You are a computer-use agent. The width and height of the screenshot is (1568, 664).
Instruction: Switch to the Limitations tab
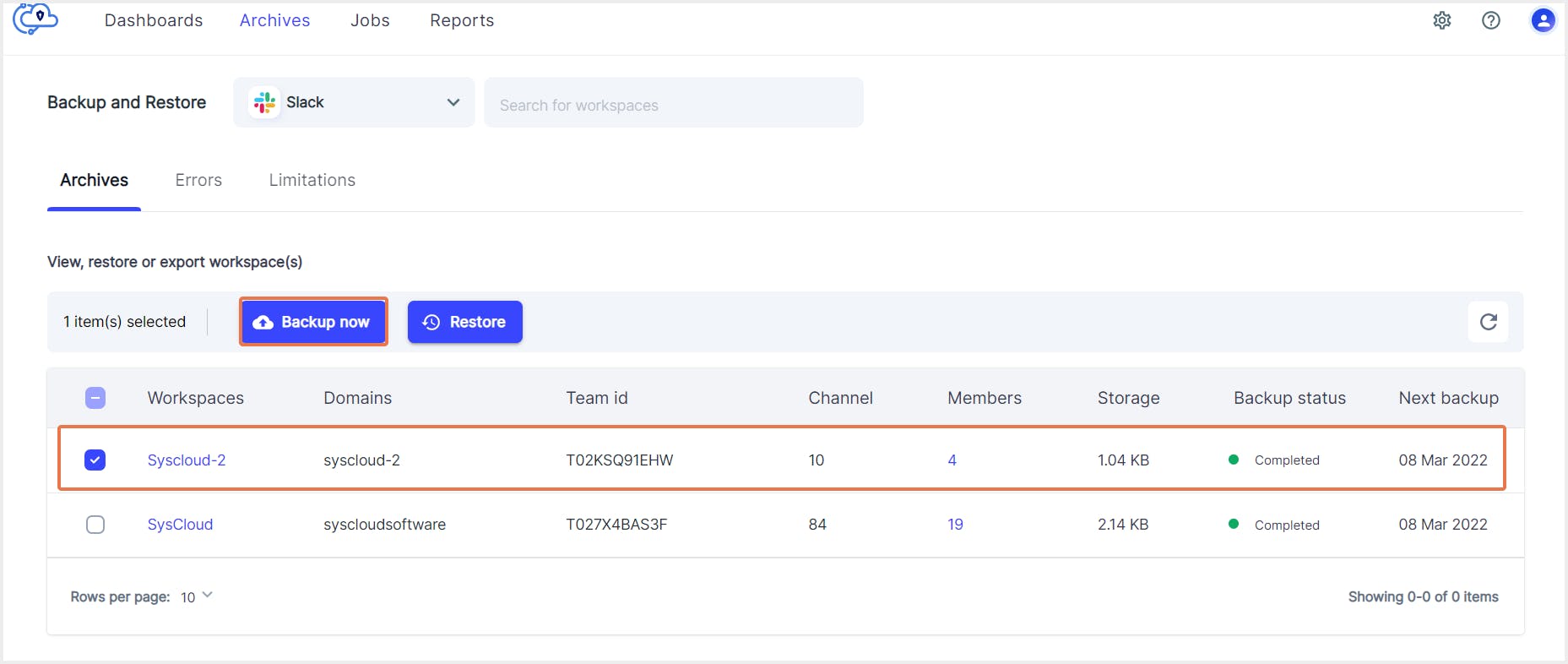(312, 180)
